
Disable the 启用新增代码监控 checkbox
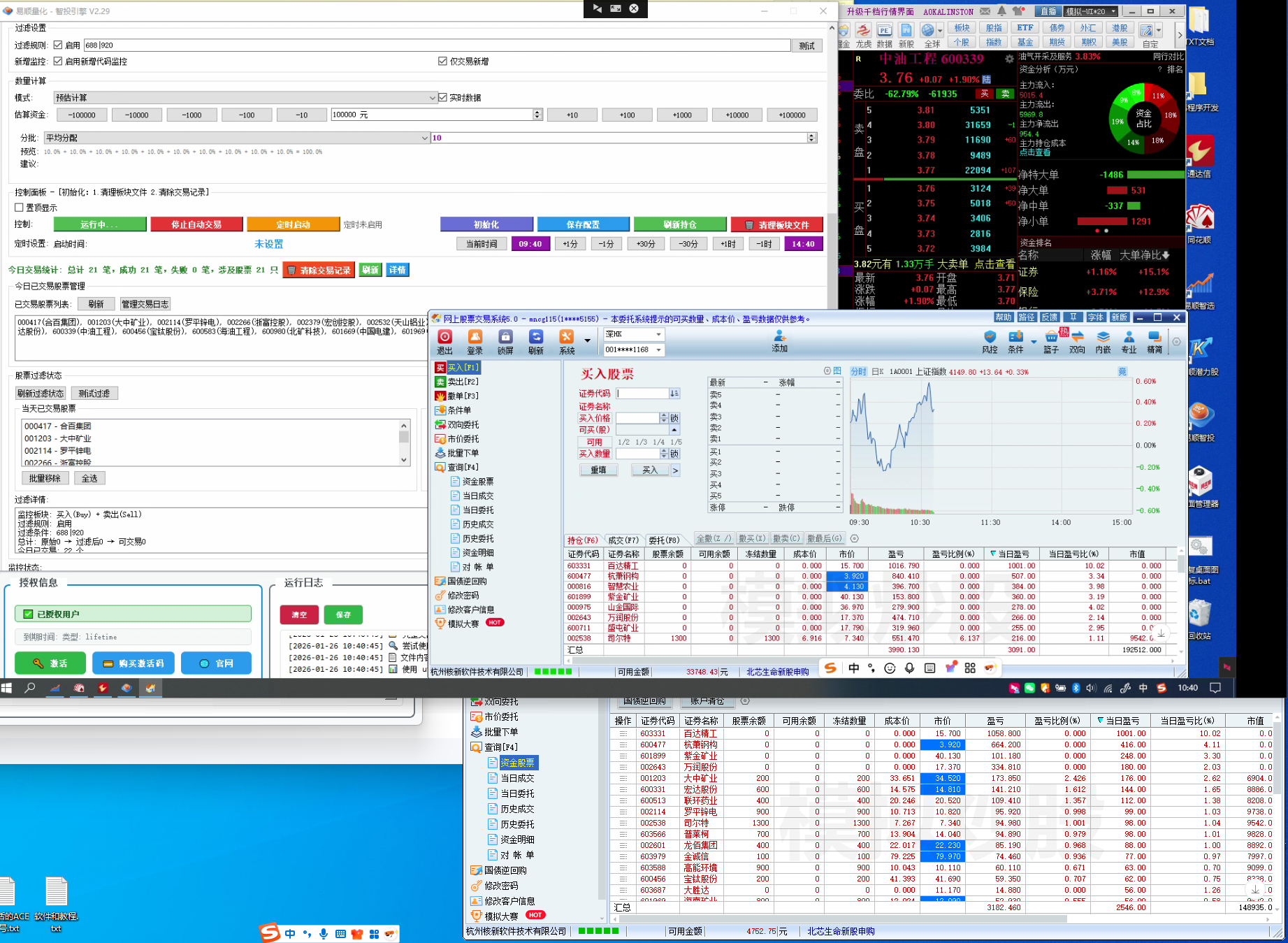(x=58, y=62)
